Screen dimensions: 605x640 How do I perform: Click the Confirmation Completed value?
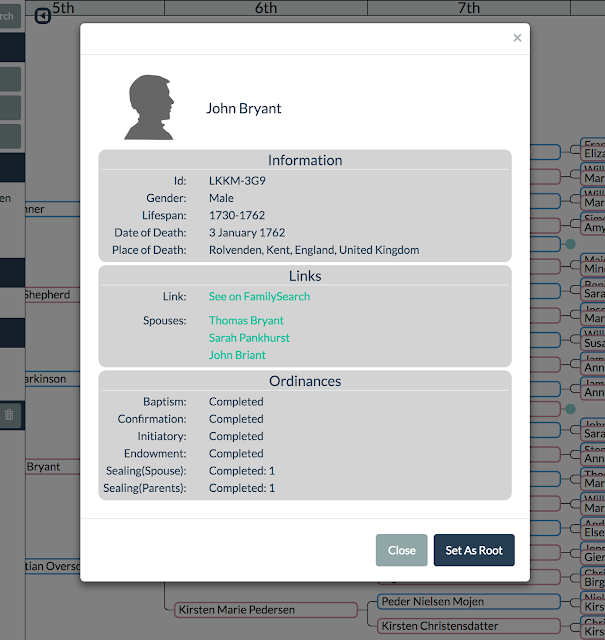pos(236,419)
